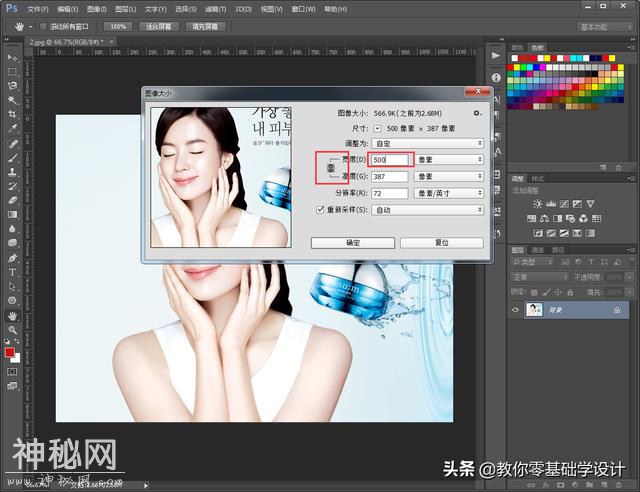Image resolution: width=640 pixels, height=492 pixels.
Task: Open the Resolution unit dropdown
Action: (449, 193)
